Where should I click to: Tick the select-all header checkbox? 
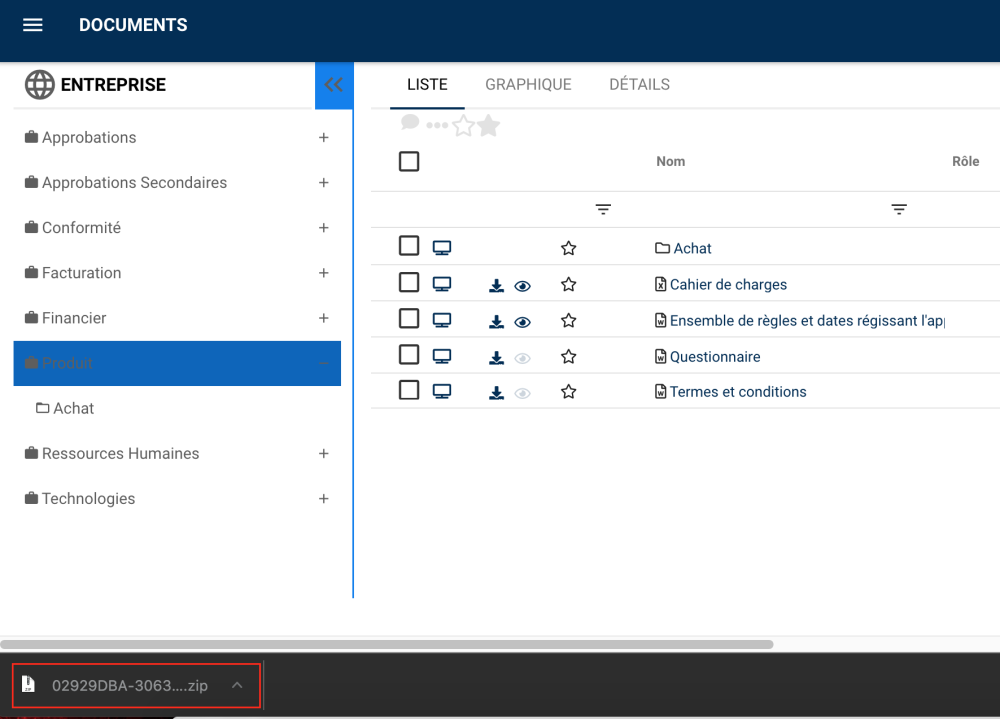(x=409, y=161)
